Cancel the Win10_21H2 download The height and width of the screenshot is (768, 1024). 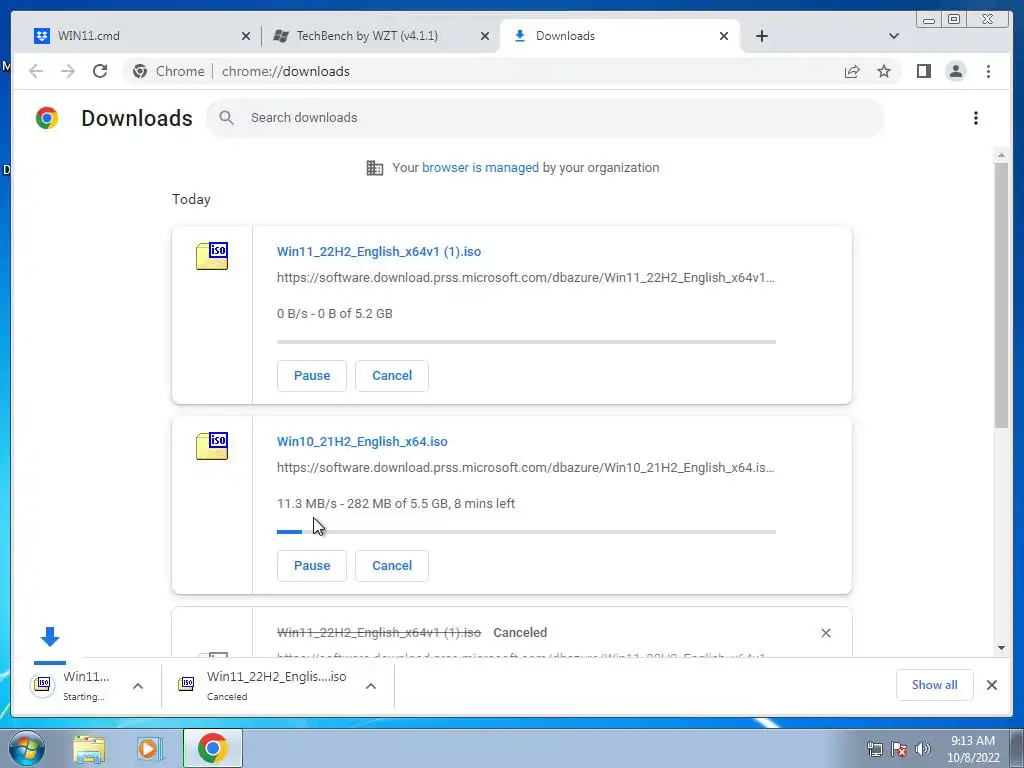pyautogui.click(x=392, y=566)
